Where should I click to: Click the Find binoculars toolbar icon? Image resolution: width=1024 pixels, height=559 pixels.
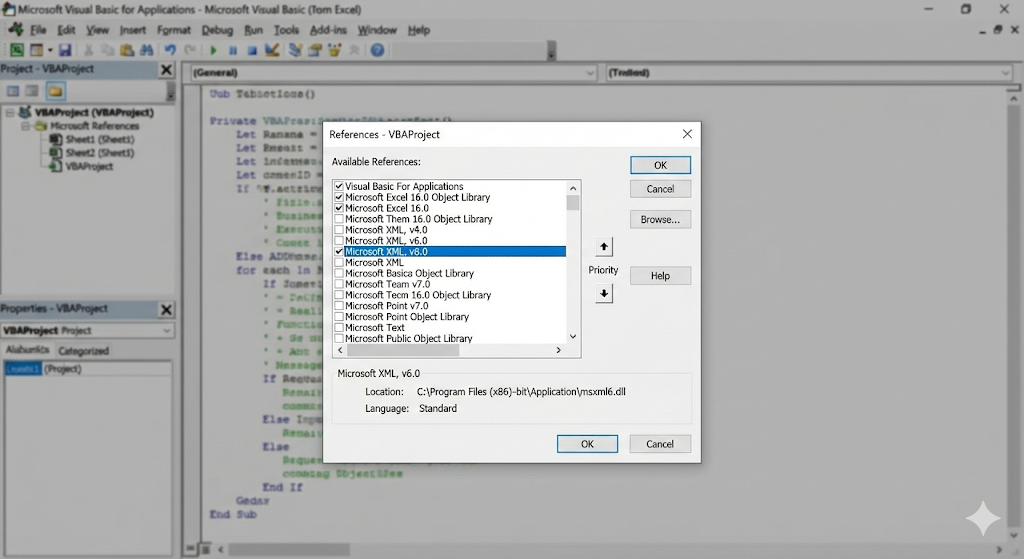147,50
